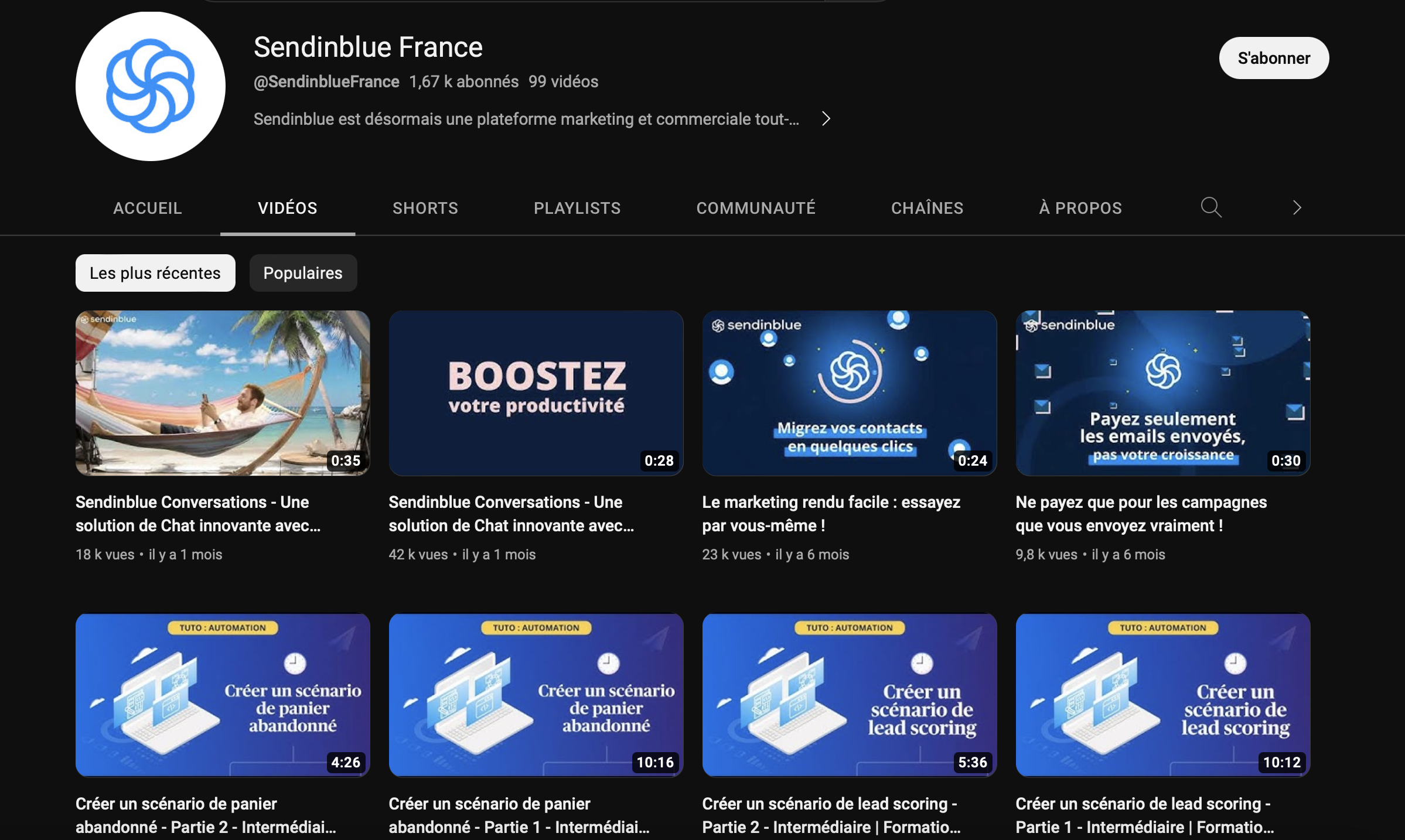Open Le marketing rendu facile video title
The width and height of the screenshot is (1405, 840).
pyautogui.click(x=831, y=514)
